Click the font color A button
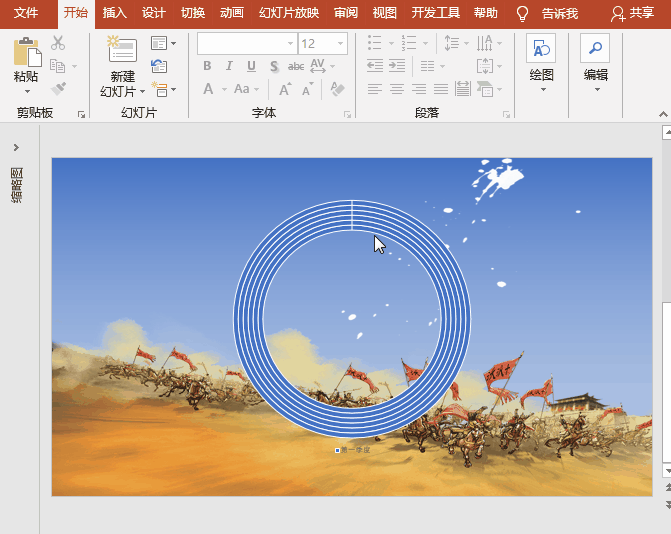Viewport: 671px width, 534px height. tap(208, 89)
